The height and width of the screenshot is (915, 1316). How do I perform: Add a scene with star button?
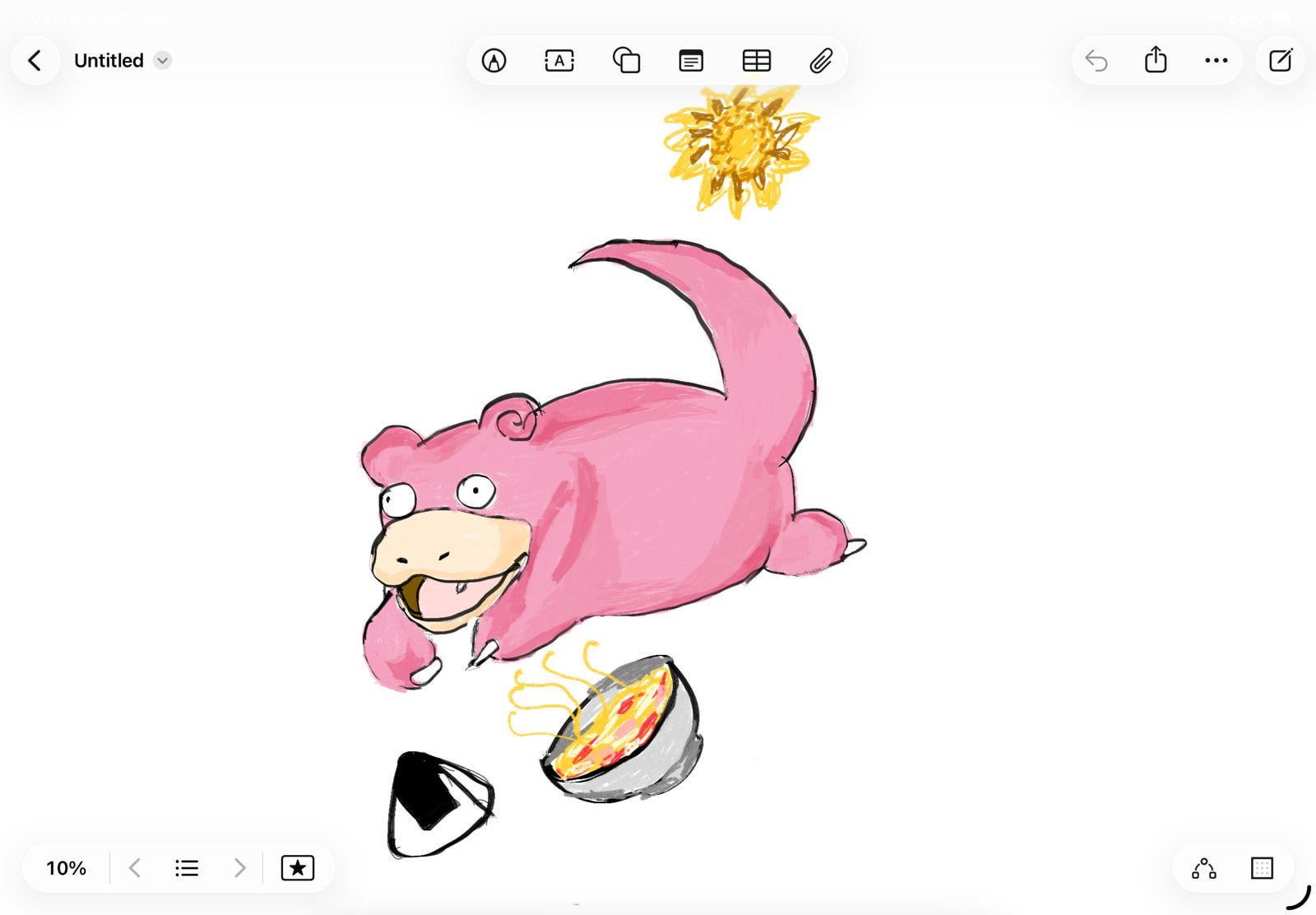pos(297,868)
